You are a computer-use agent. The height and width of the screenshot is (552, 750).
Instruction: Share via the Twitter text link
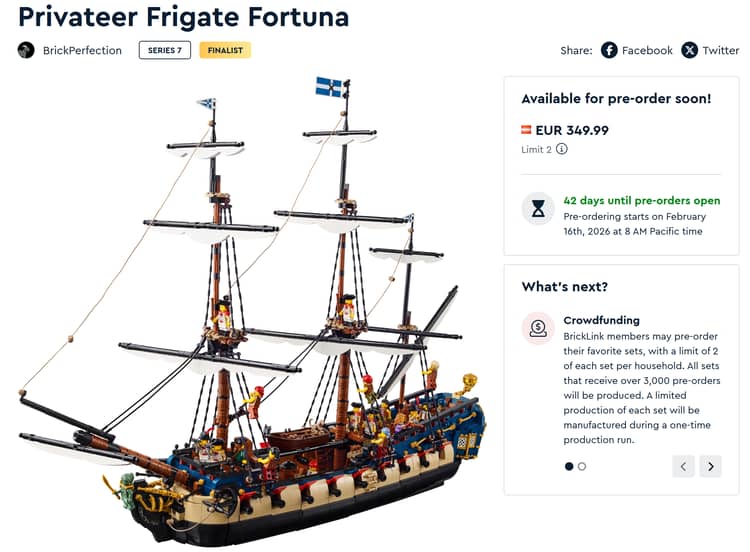tap(720, 50)
